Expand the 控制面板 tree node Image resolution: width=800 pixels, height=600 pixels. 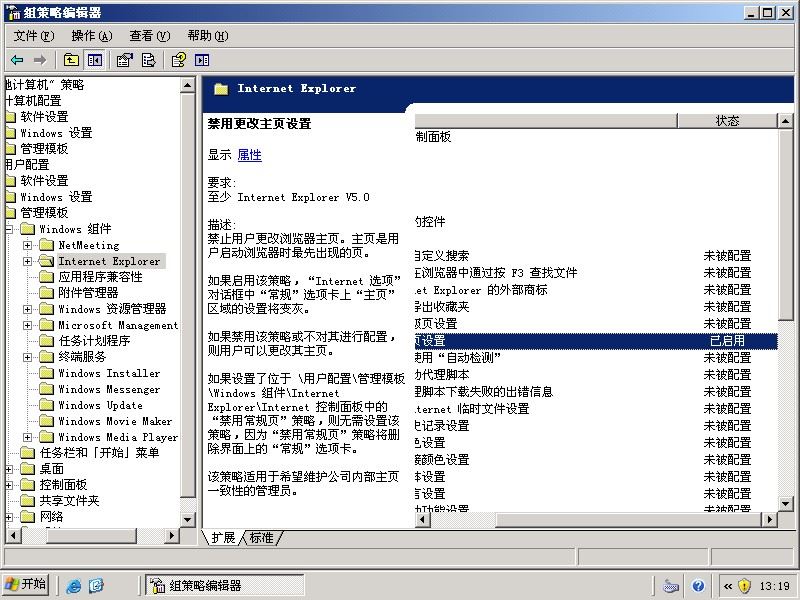[9, 485]
